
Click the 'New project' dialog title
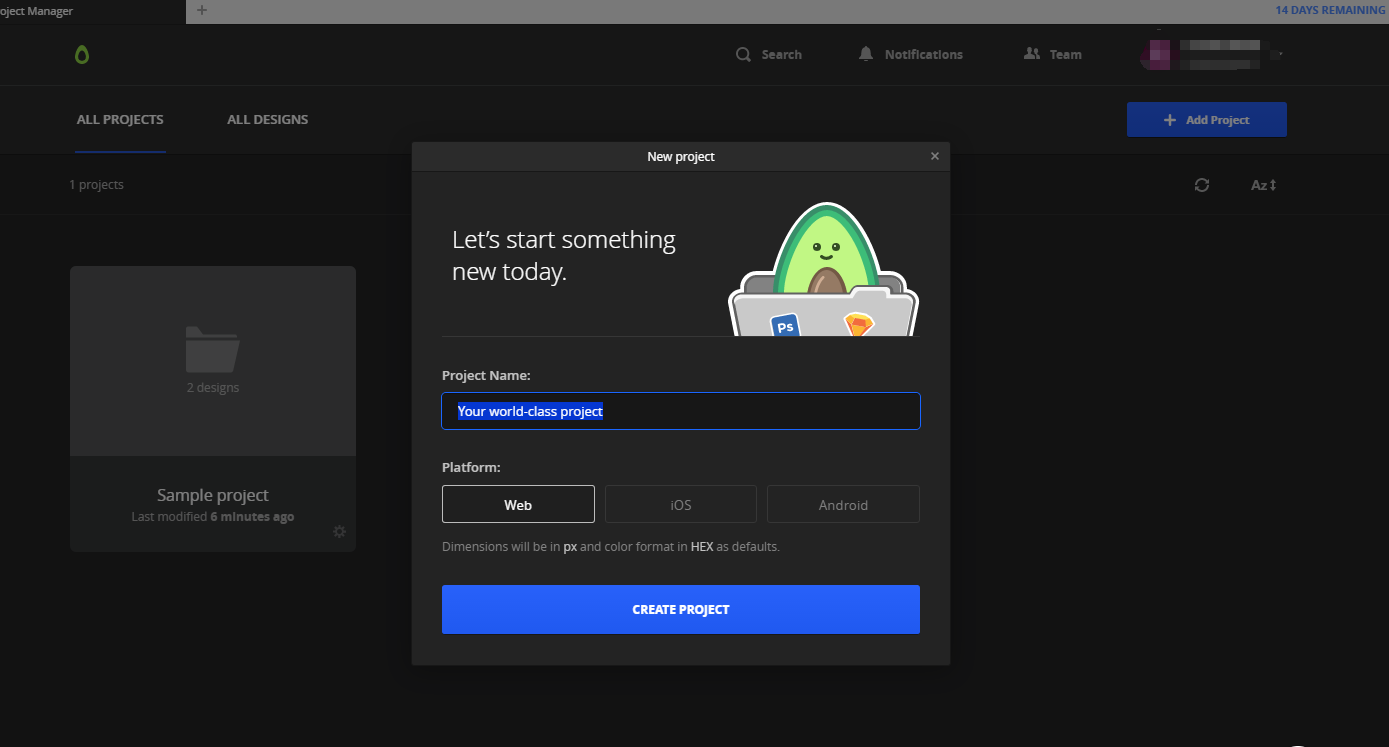[x=681, y=157]
